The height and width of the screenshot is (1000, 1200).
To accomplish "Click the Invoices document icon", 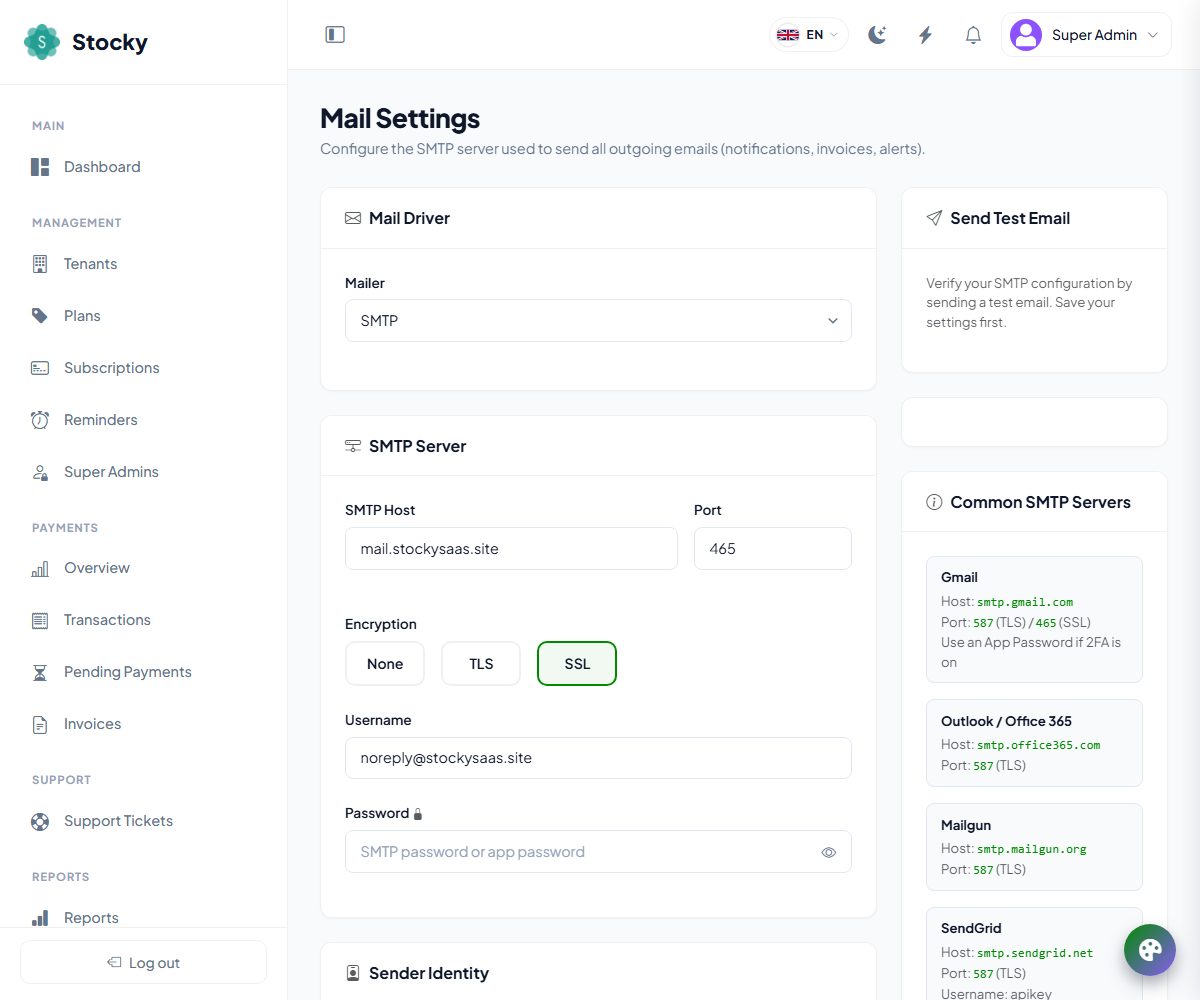I will click(40, 724).
